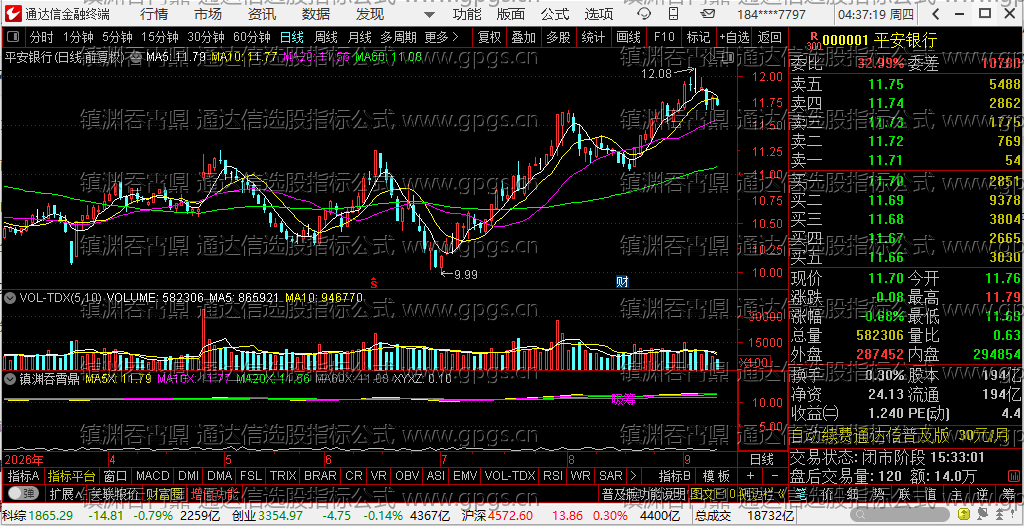
Task: Click the 镇渊吞霄鼎 indicator settings circle icon
Action: (10, 378)
